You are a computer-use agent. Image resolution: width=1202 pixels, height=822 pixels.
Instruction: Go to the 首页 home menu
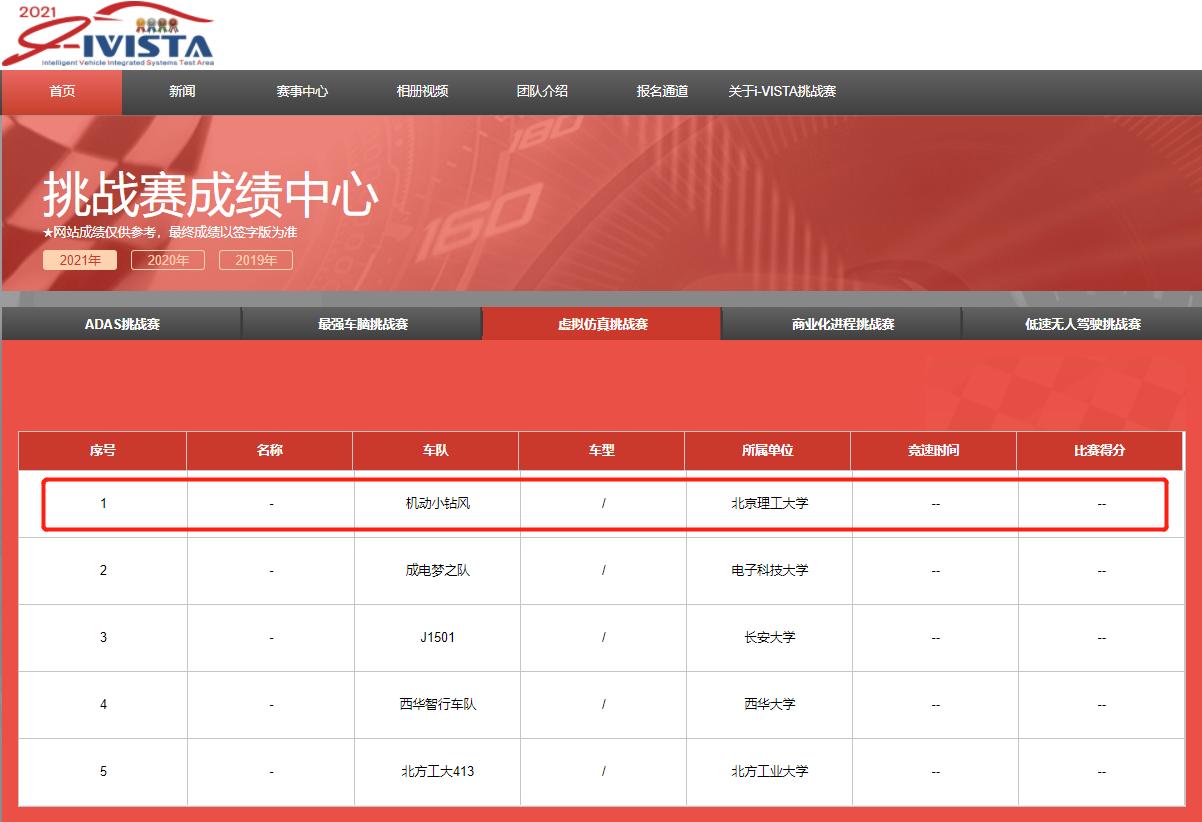[62, 91]
